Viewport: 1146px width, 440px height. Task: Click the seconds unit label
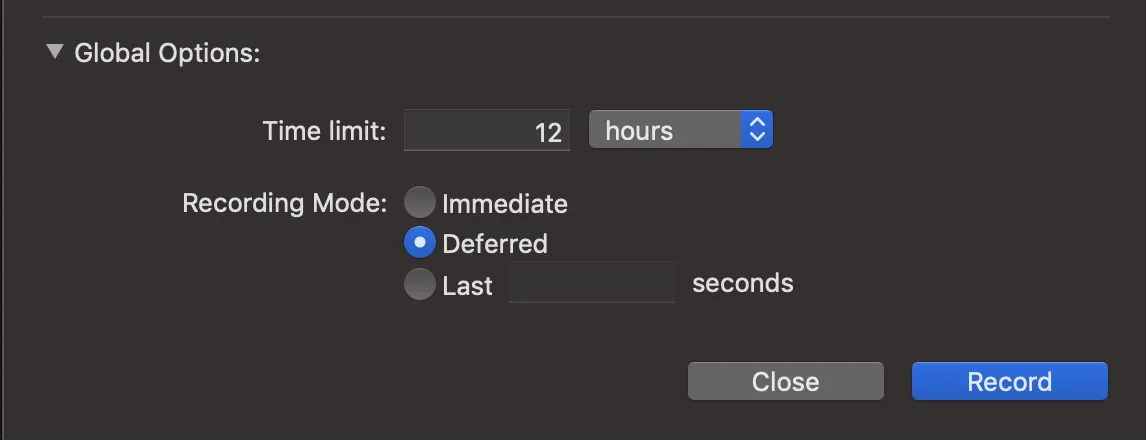click(x=742, y=283)
